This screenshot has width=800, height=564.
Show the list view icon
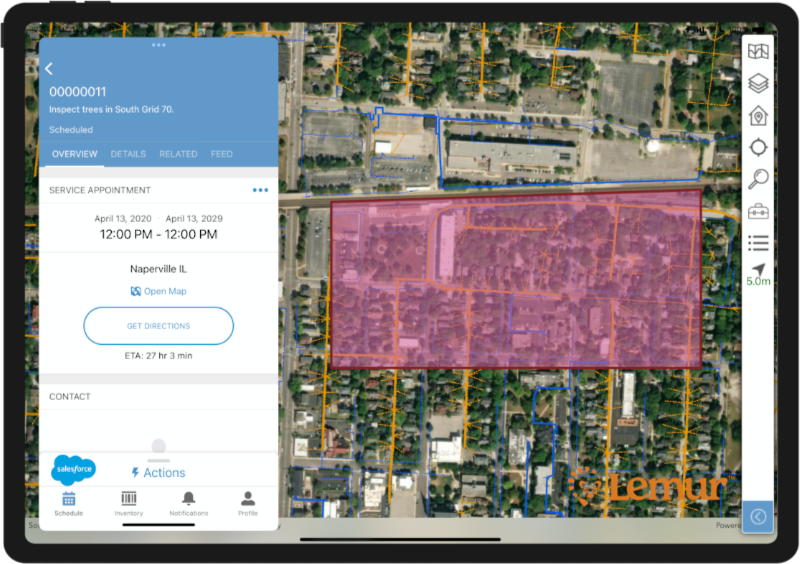tap(758, 242)
